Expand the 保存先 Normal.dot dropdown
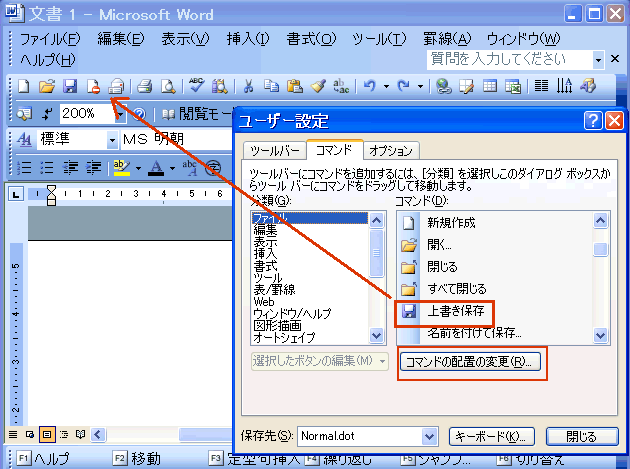 429,436
